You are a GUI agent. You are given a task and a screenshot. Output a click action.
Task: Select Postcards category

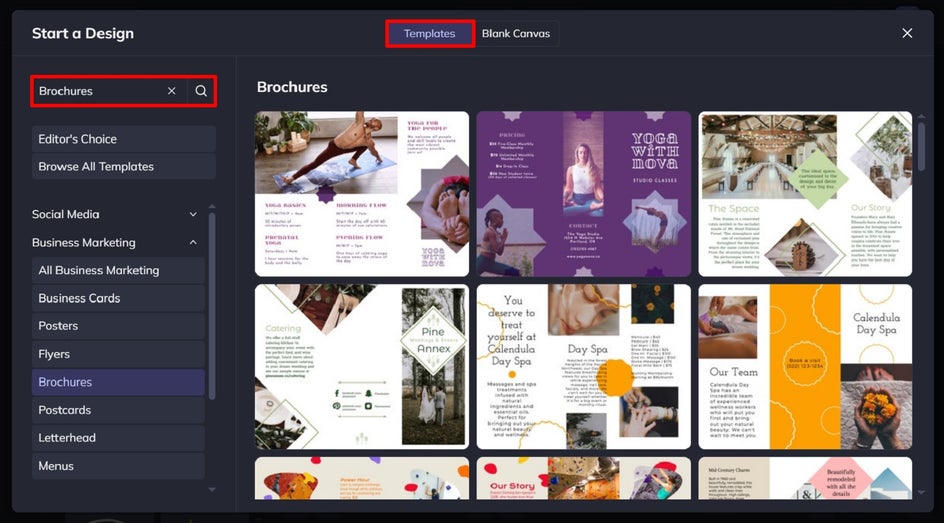(x=118, y=410)
